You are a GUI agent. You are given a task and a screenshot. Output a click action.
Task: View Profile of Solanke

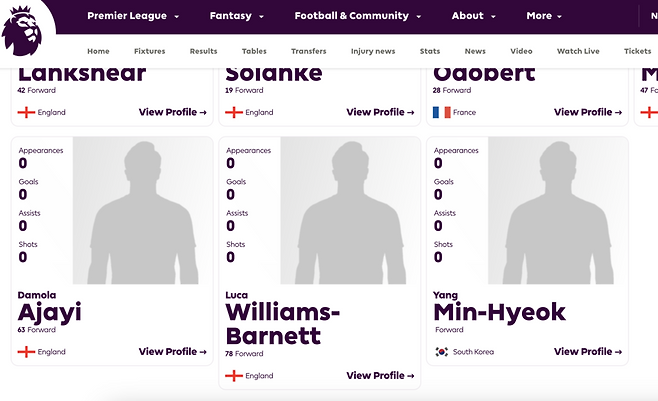tap(380, 112)
